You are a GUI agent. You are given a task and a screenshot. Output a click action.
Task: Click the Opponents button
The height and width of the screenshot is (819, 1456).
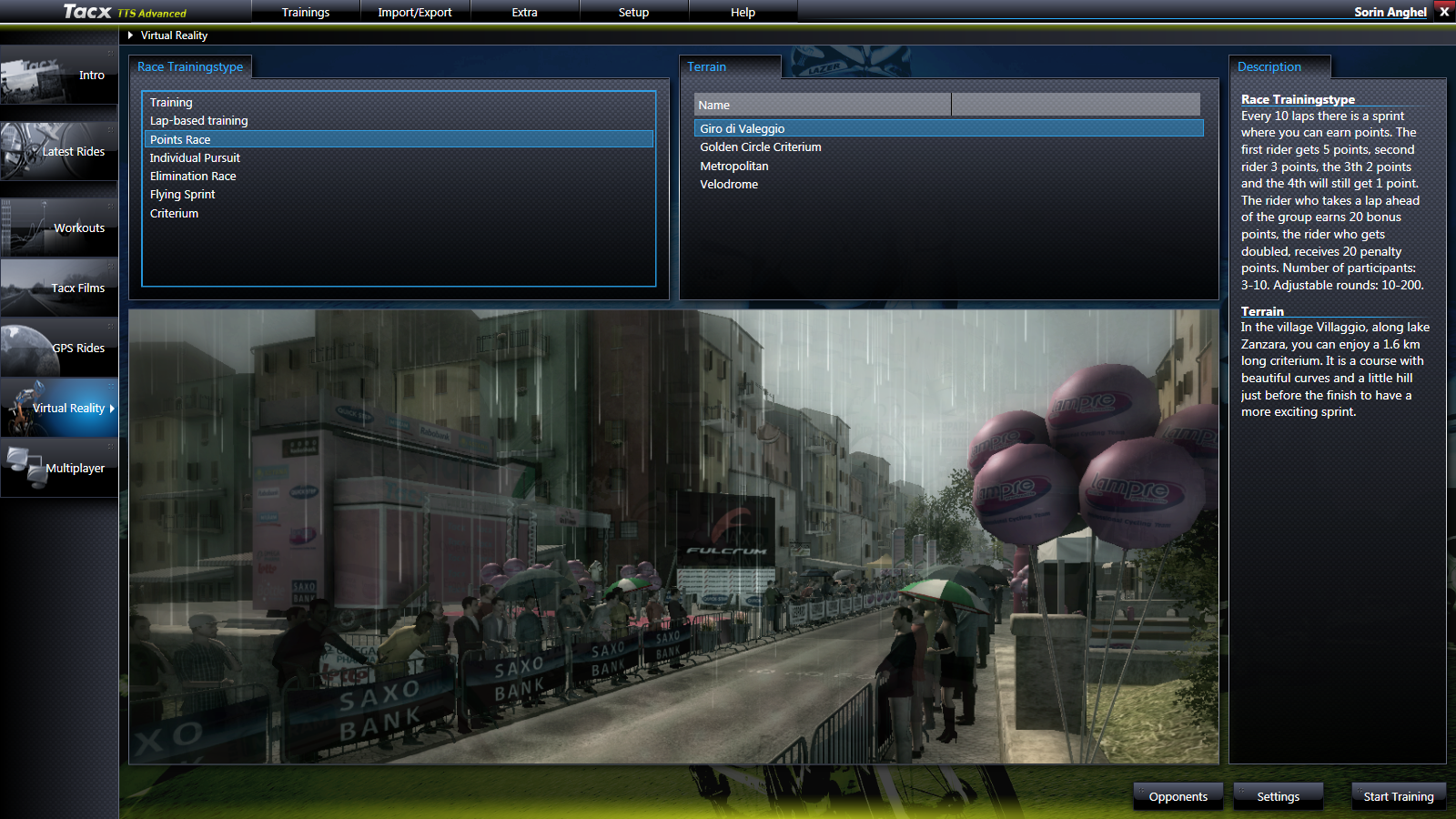click(x=1178, y=796)
